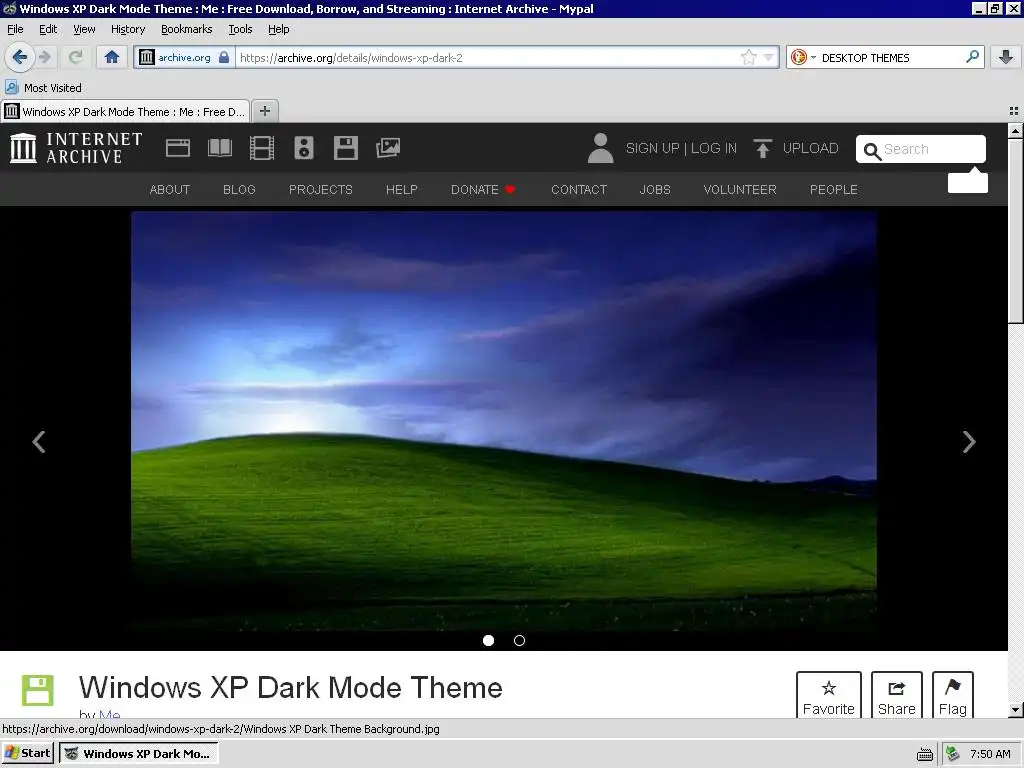
Task: Open the View menu
Action: point(84,29)
